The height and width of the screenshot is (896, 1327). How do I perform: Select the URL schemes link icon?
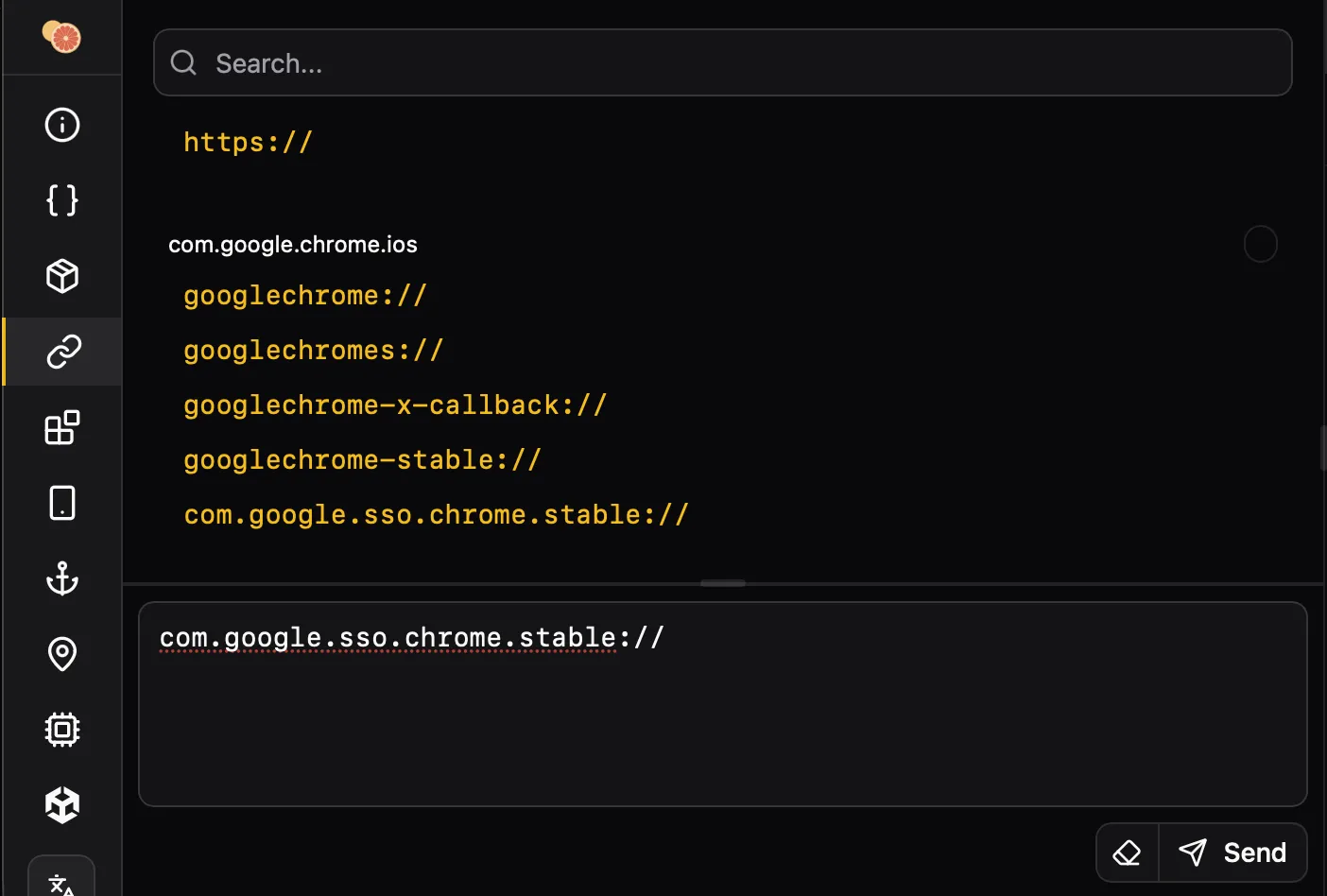tap(61, 351)
